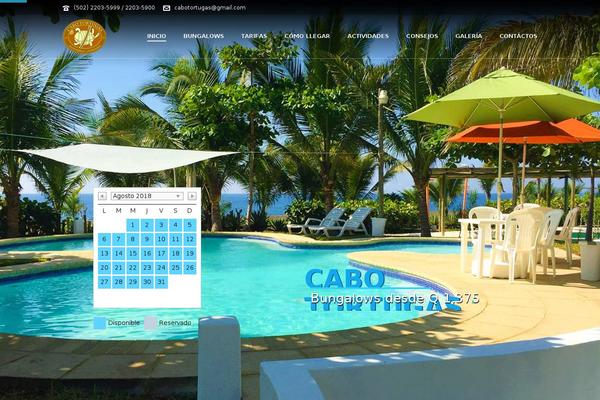The width and height of the screenshot is (600, 400).
Task: Select day 19 in the calendar
Action: [x=190, y=253]
